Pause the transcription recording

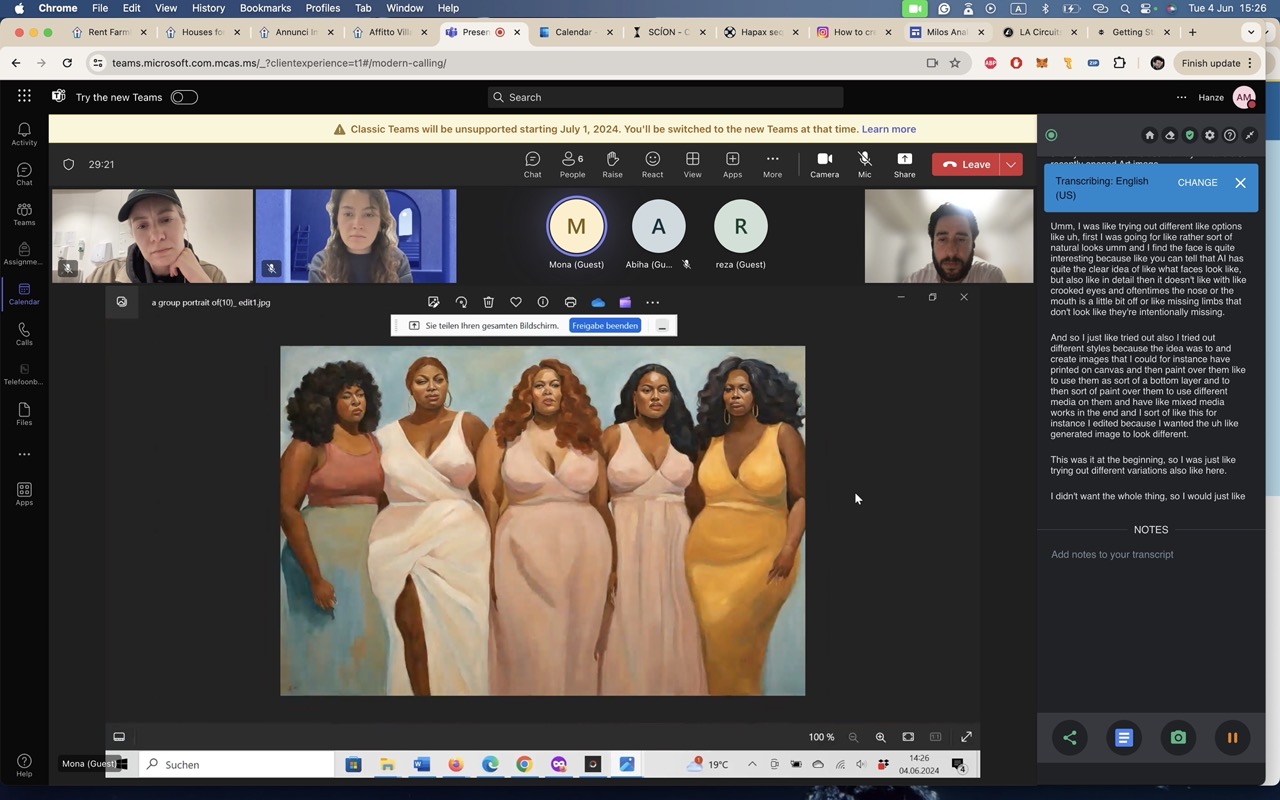[1232, 738]
